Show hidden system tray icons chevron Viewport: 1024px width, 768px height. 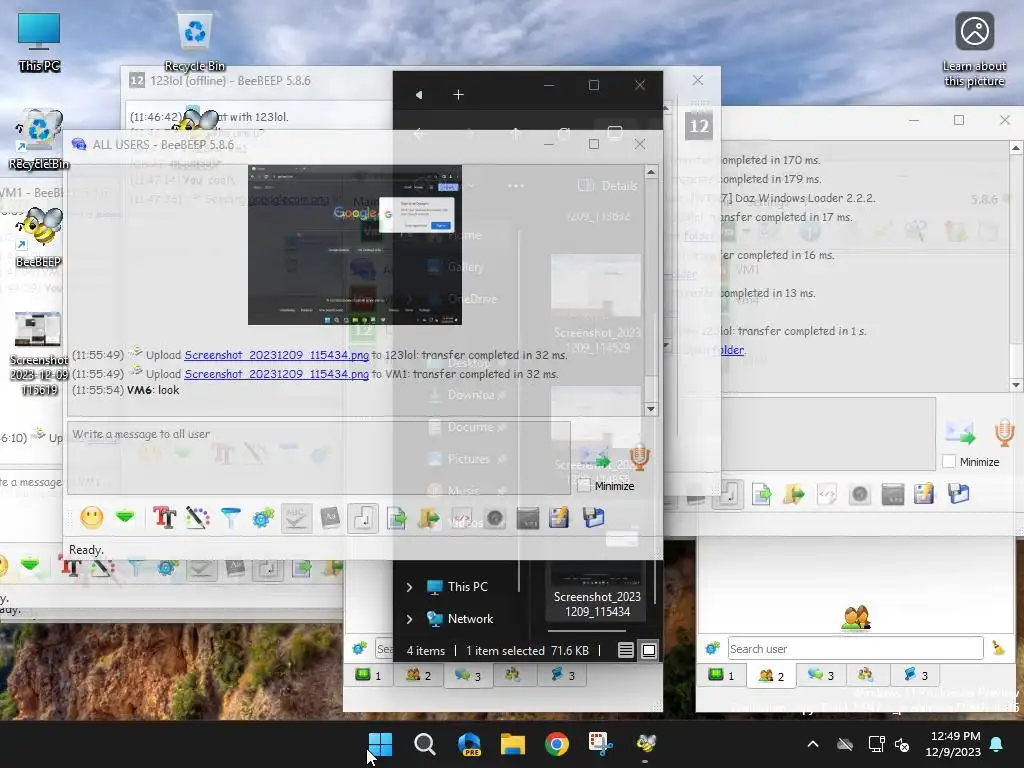813,744
